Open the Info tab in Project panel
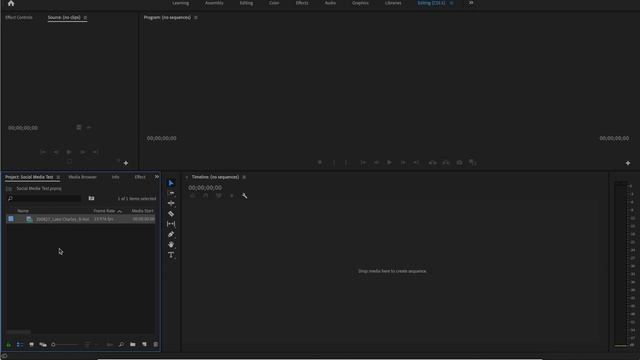Screen dimensions: 640x360 116,177
